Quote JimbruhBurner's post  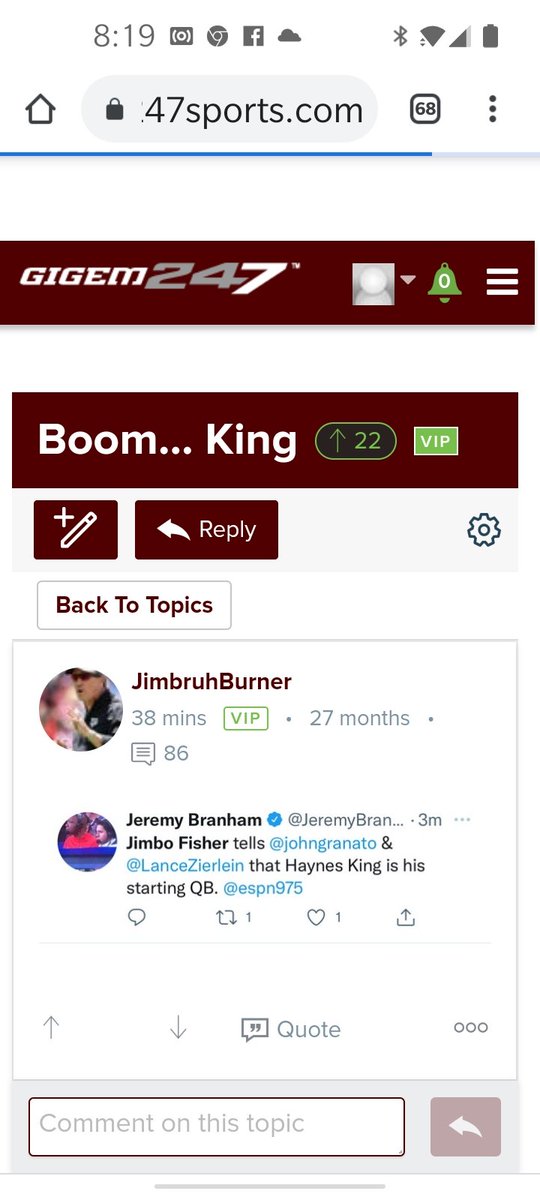click(x=291, y=1029)
